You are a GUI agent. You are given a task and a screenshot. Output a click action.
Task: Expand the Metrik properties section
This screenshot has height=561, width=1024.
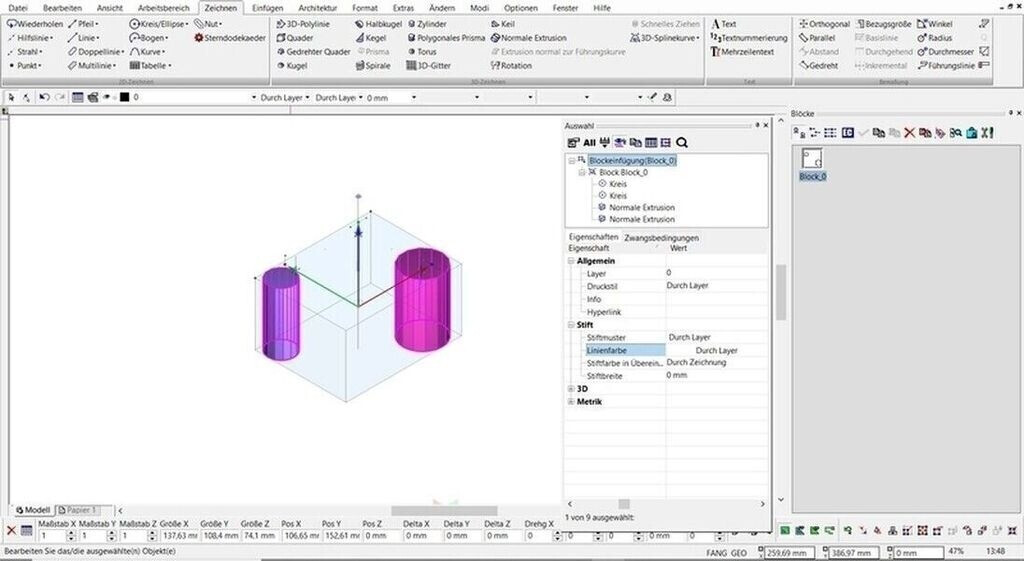coord(570,402)
